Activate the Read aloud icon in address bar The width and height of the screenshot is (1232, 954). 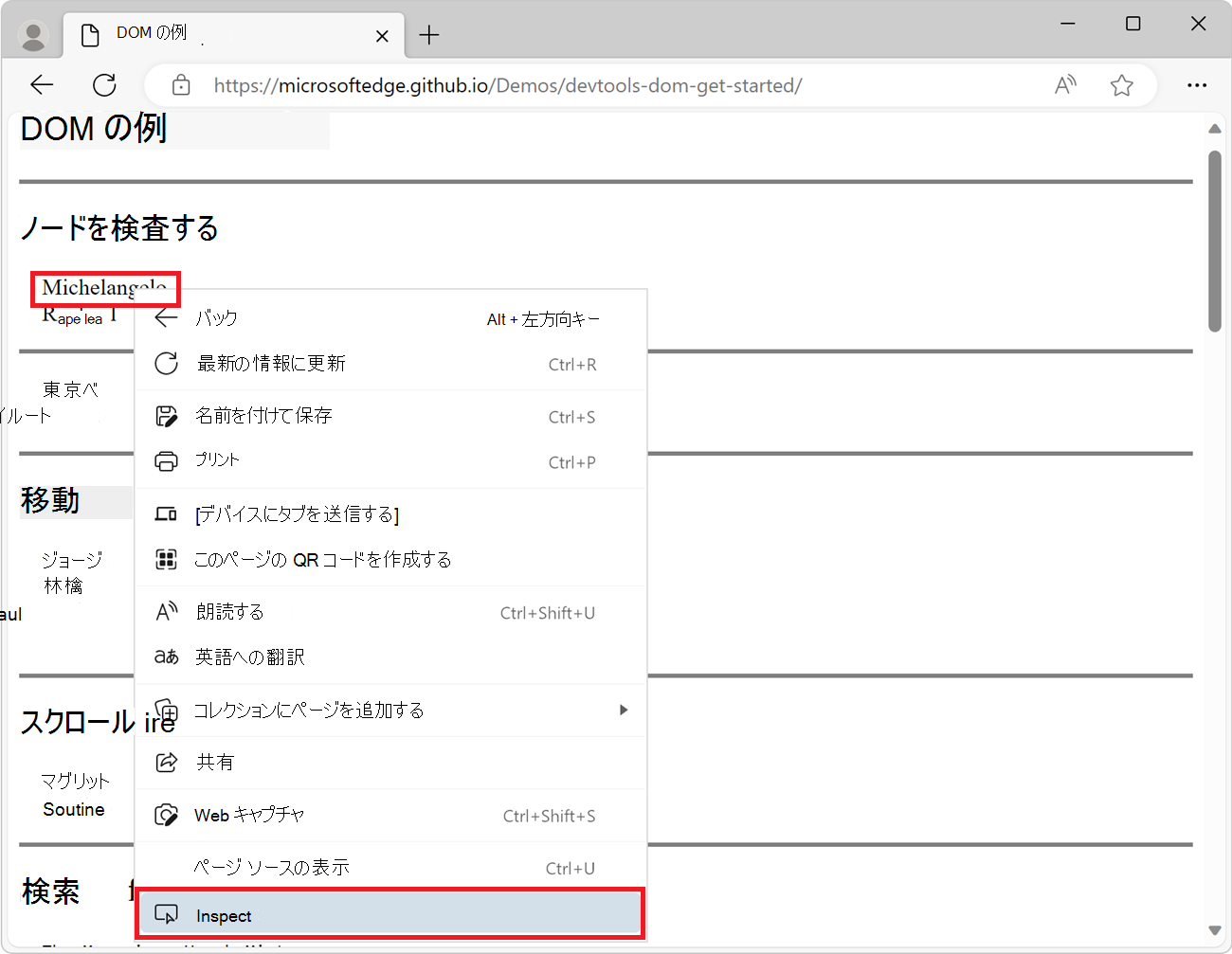coord(1066,85)
